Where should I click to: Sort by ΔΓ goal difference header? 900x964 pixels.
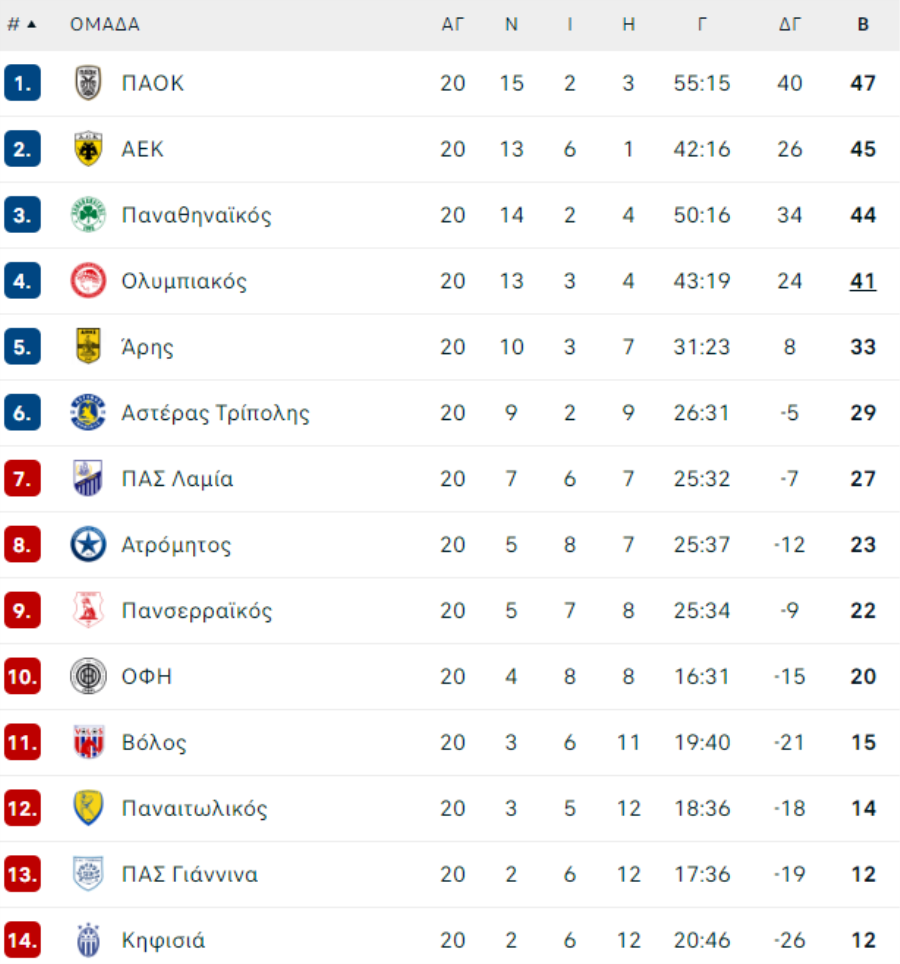pyautogui.click(x=790, y=25)
